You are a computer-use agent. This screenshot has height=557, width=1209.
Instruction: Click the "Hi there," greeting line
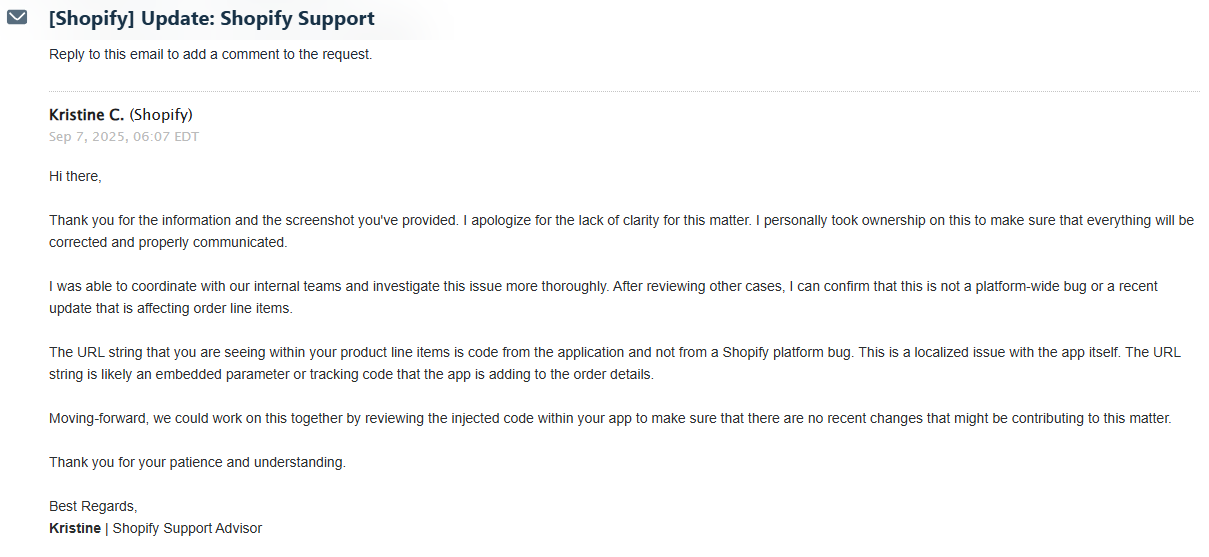click(75, 176)
